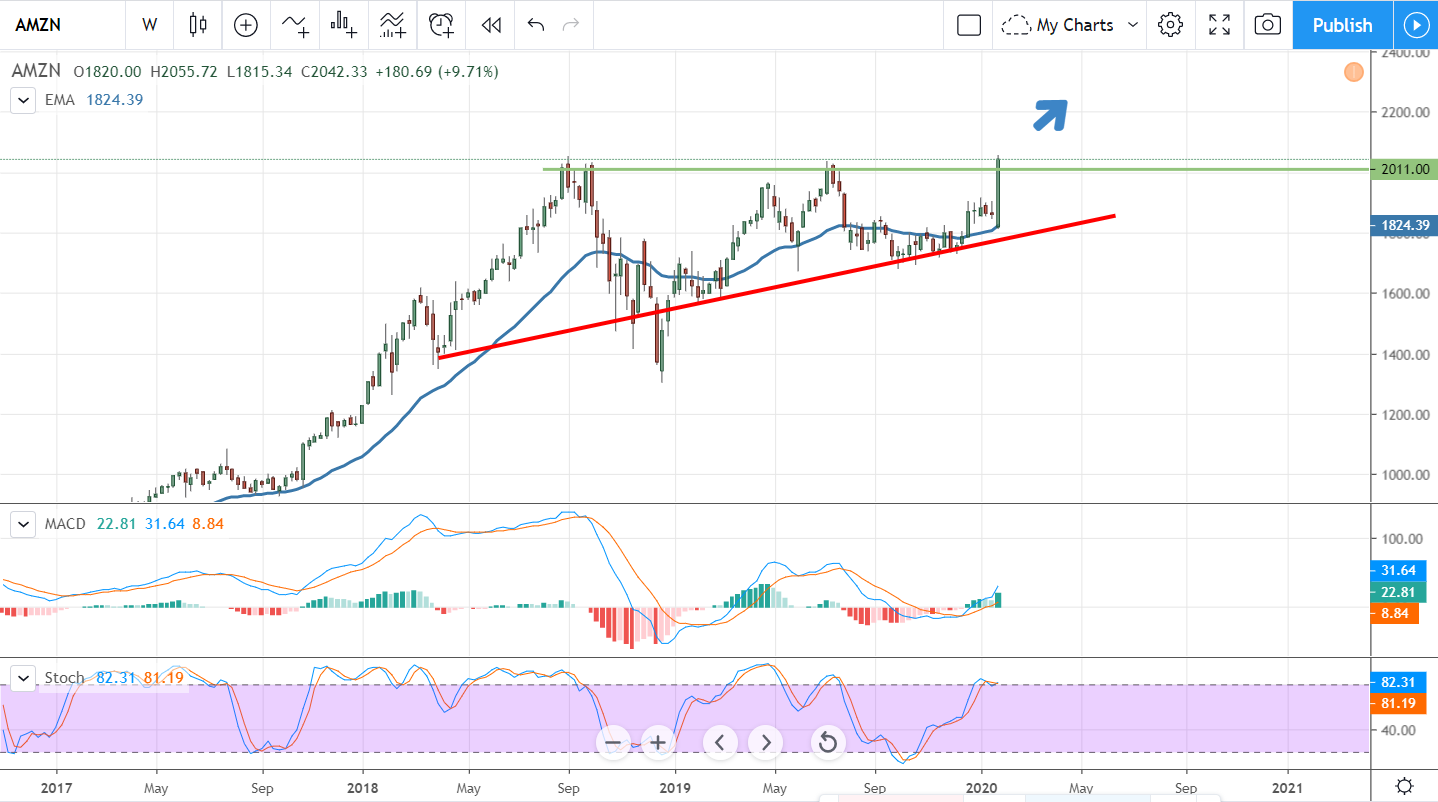
Task: Take a chart snapshot with the camera icon
Action: coord(1267,25)
